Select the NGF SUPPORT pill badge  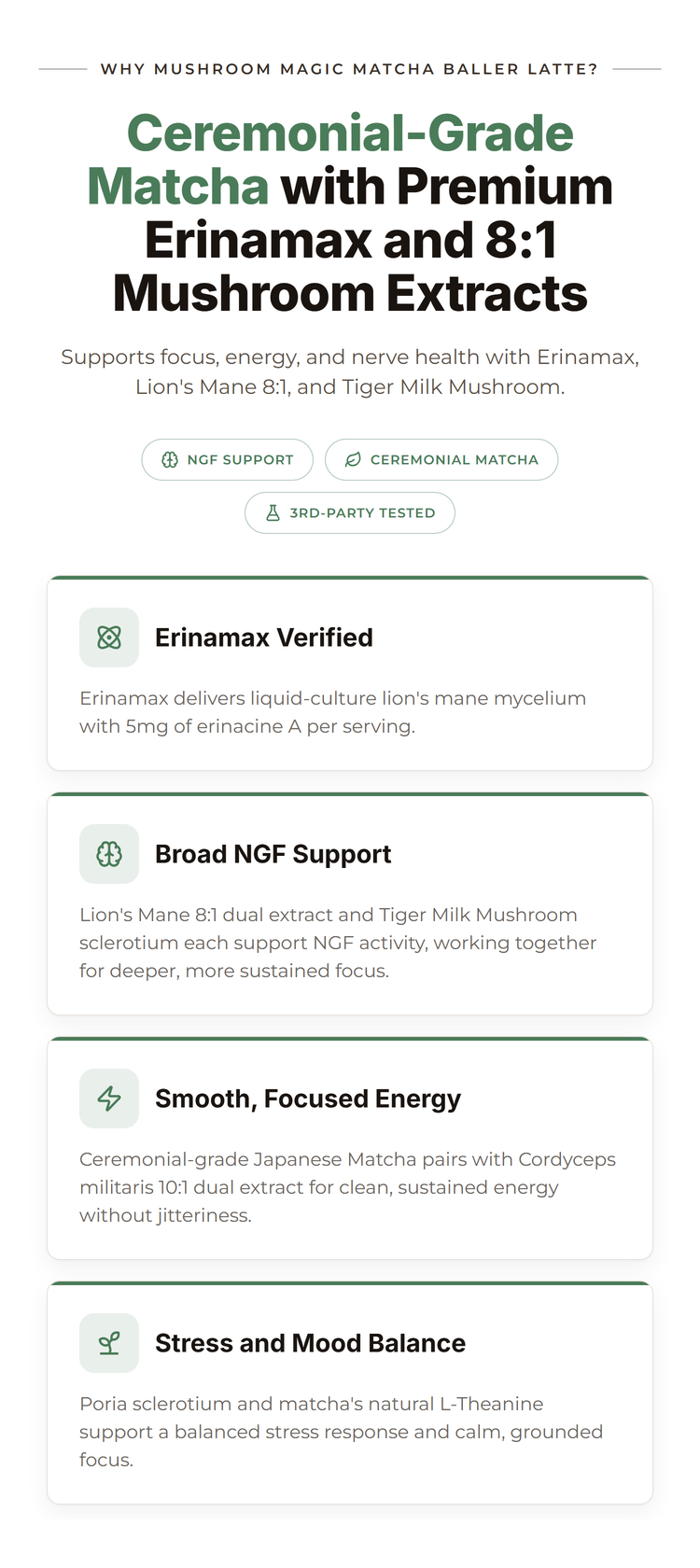[227, 459]
